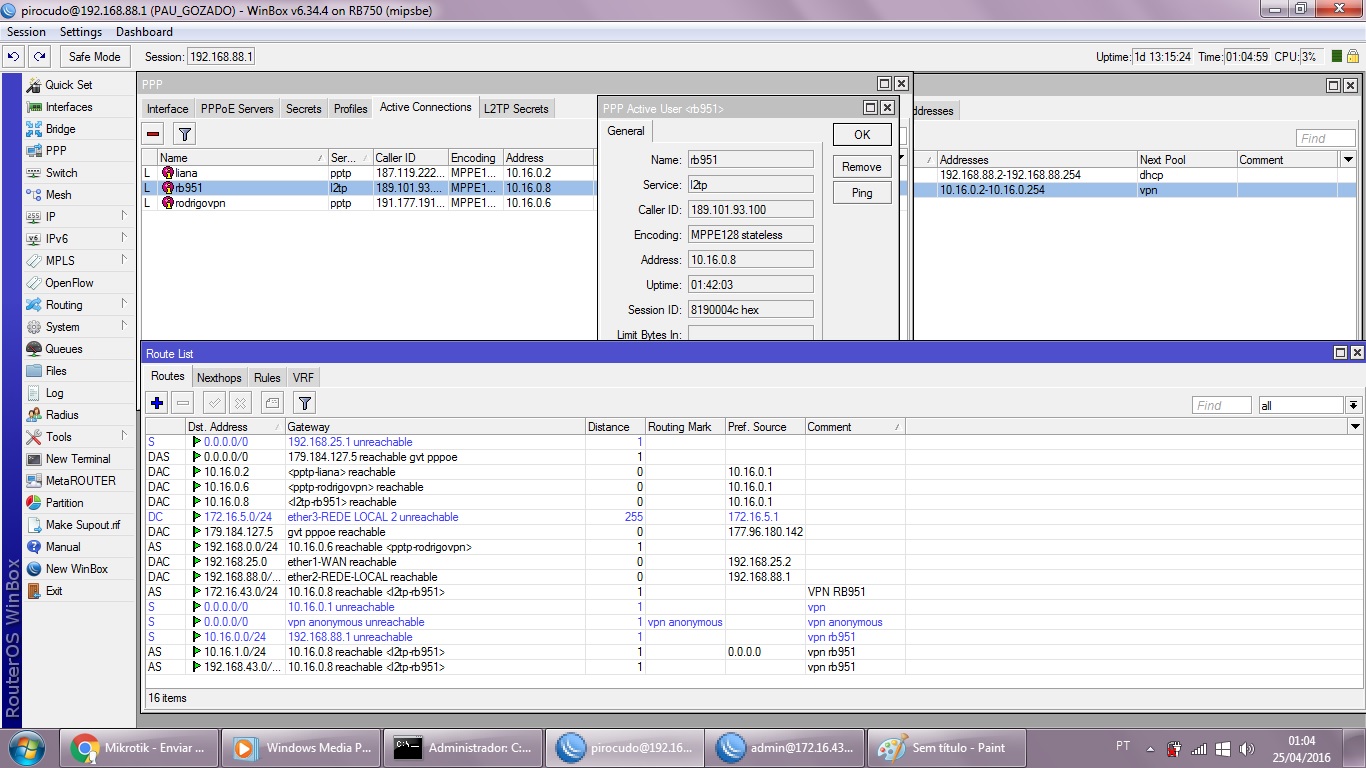Launch New Terminal from the sidebar

77,459
